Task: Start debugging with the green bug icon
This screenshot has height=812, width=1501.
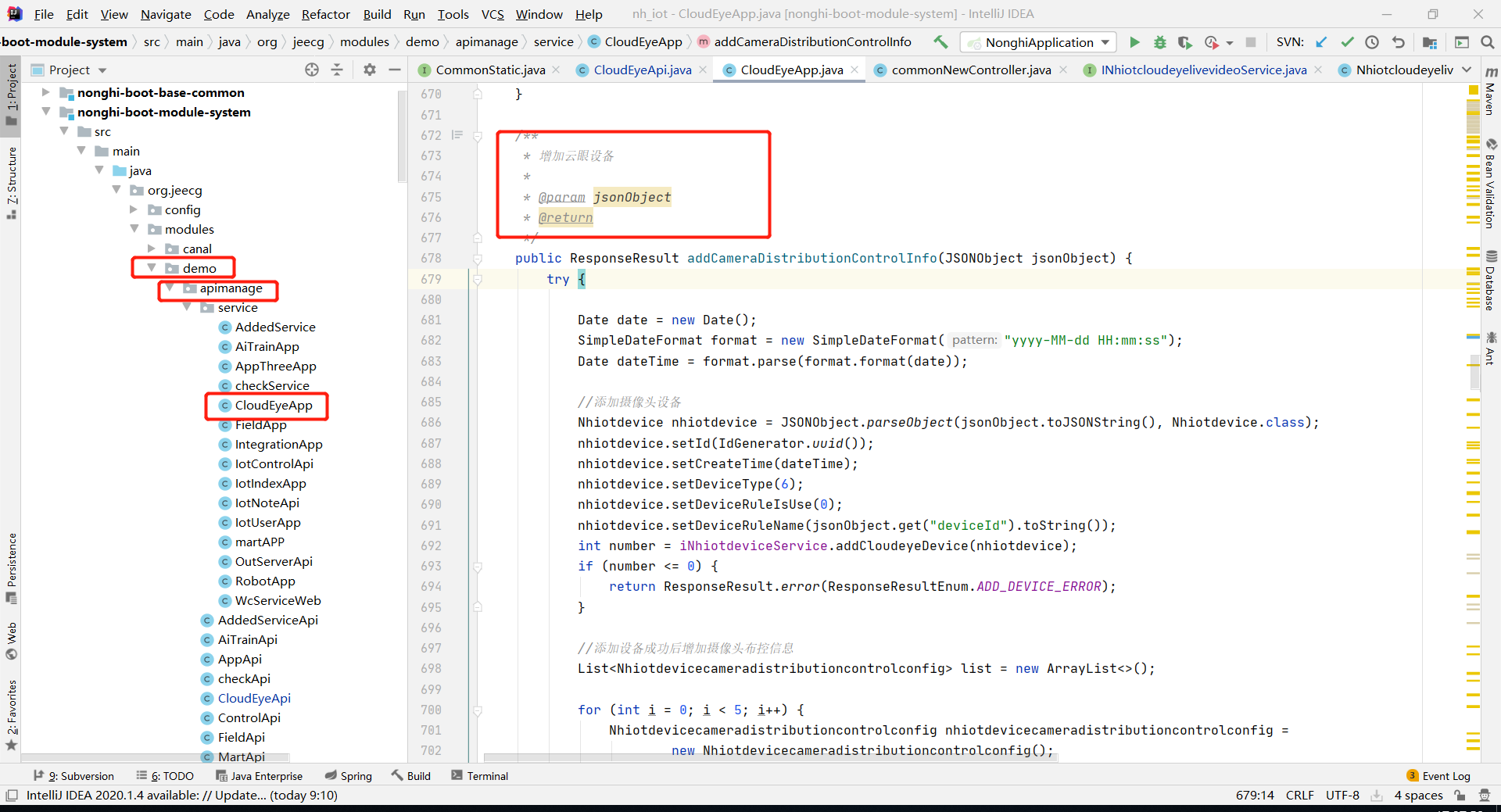Action: [1160, 42]
